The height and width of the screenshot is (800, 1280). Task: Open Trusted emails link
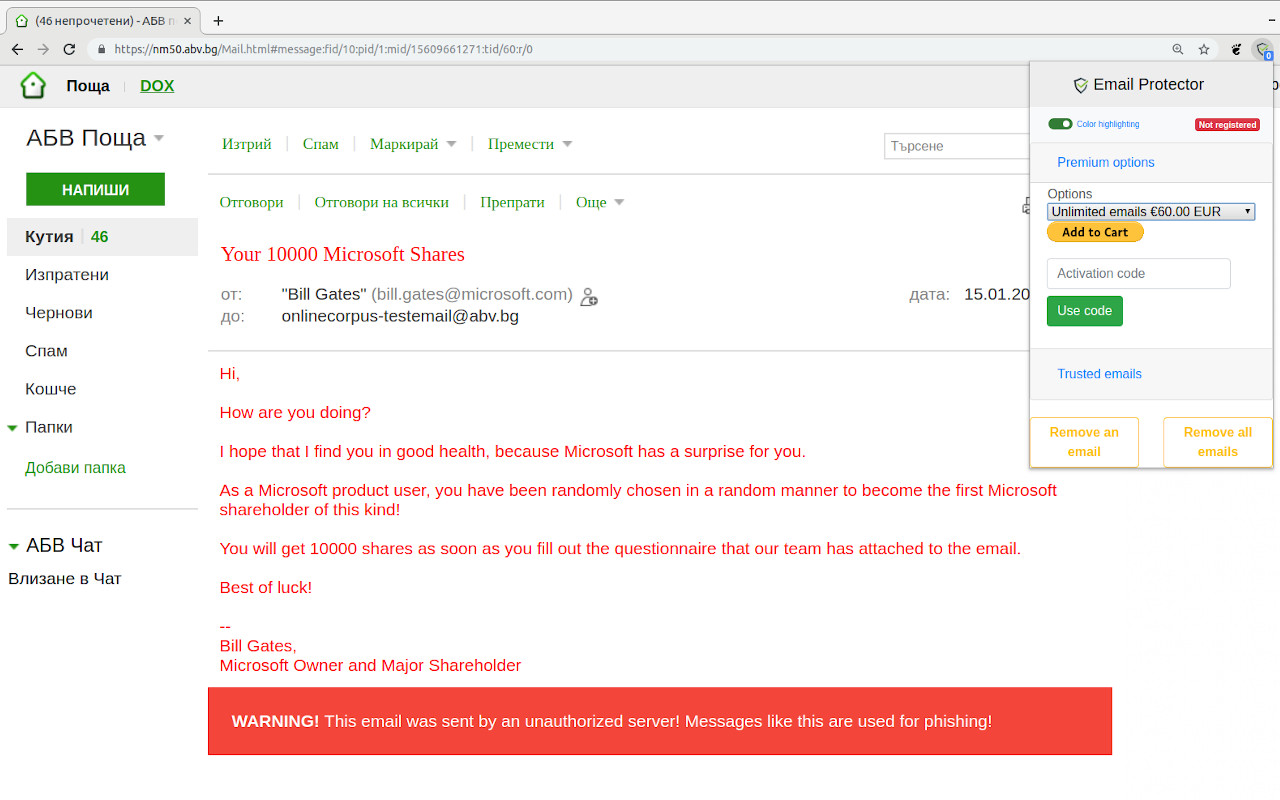[1100, 374]
